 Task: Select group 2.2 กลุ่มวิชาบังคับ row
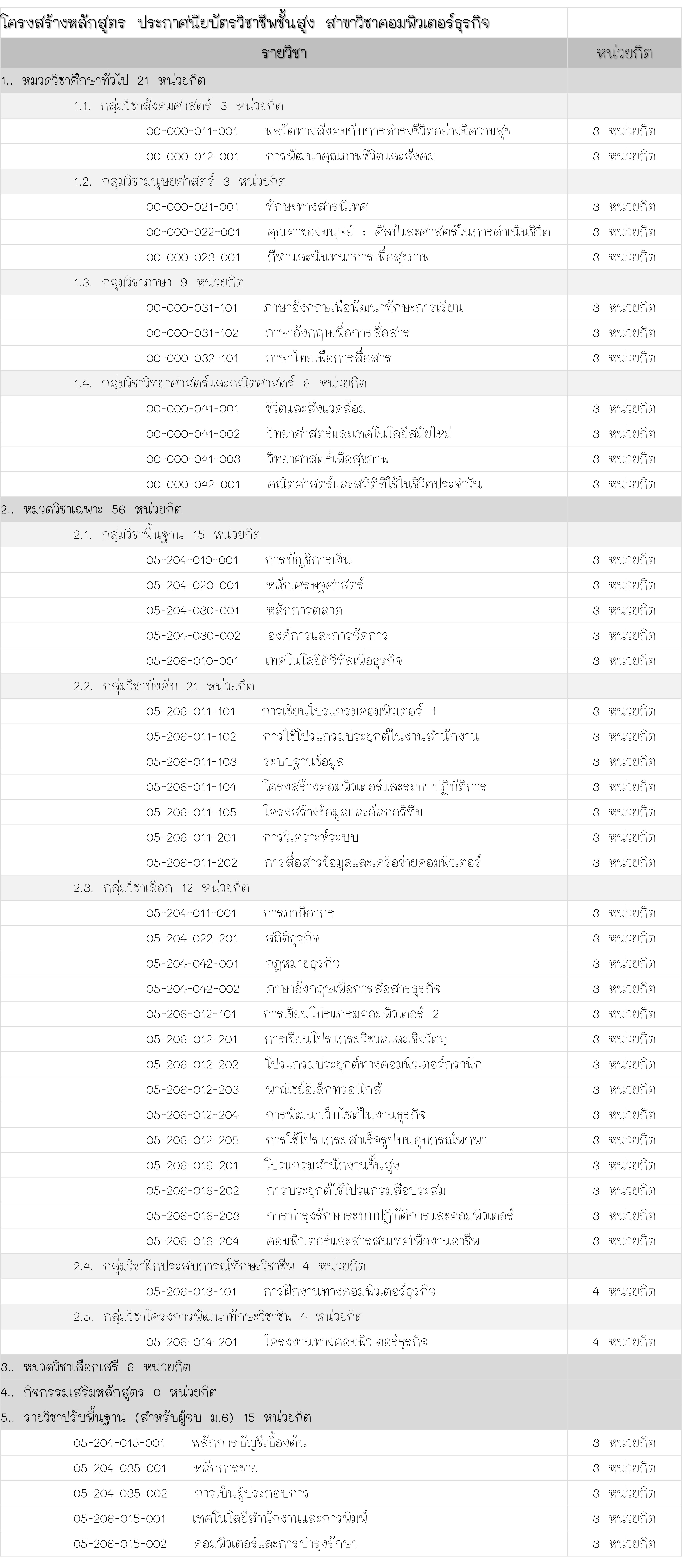341,686
